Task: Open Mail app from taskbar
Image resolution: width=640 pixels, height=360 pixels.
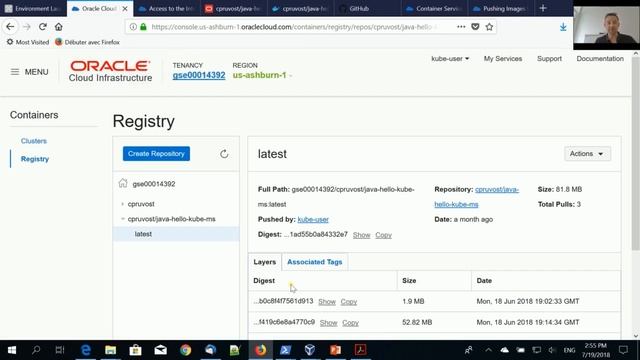Action: 160,350
